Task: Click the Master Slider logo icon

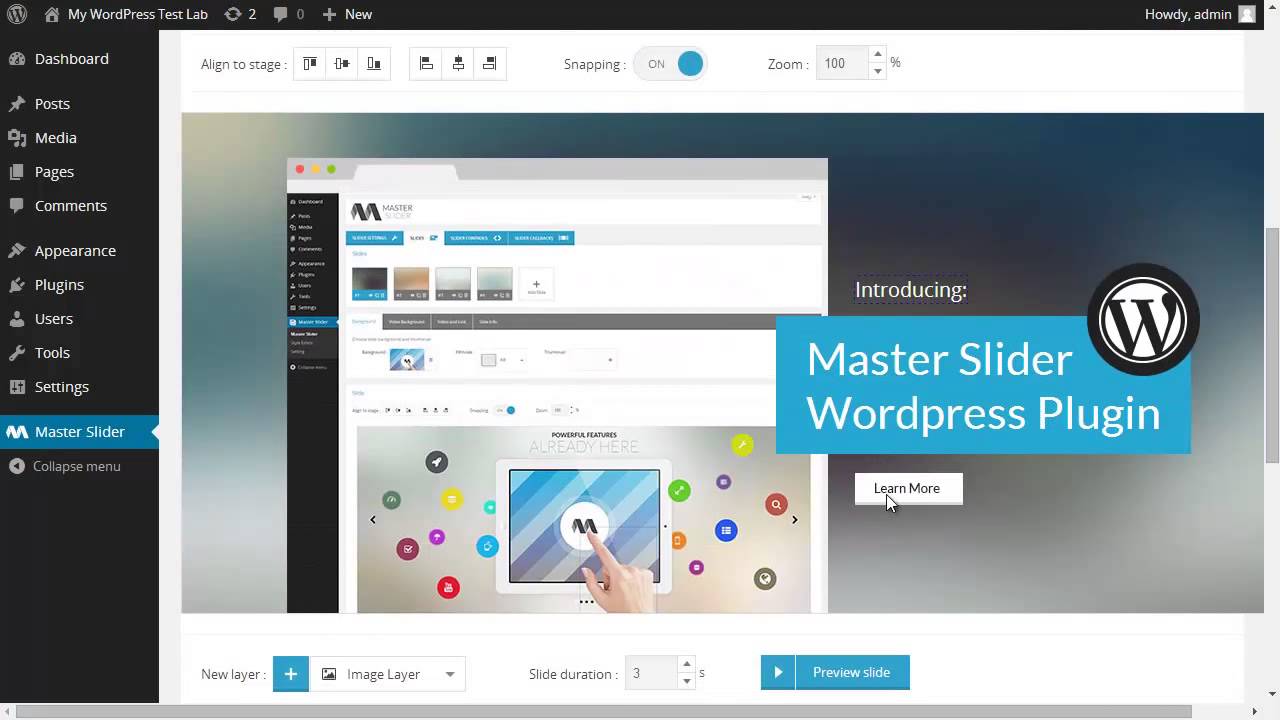Action: click(x=17, y=432)
